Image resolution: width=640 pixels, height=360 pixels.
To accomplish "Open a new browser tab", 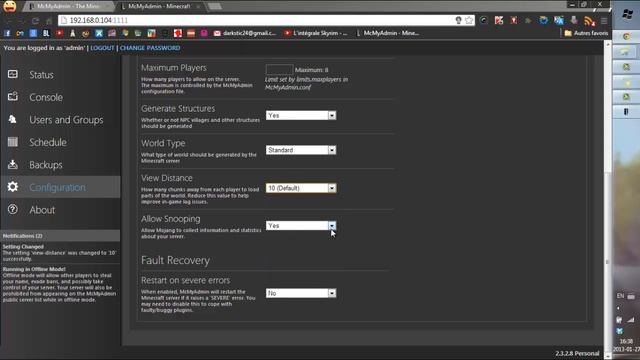I will click(214, 6).
